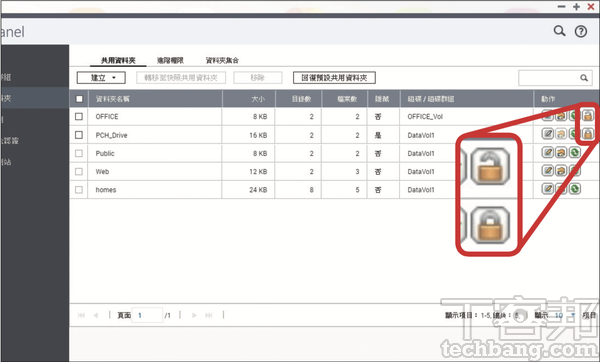Refresh the Public folder row
Screen dimensions: 600x362
[x=574, y=152]
